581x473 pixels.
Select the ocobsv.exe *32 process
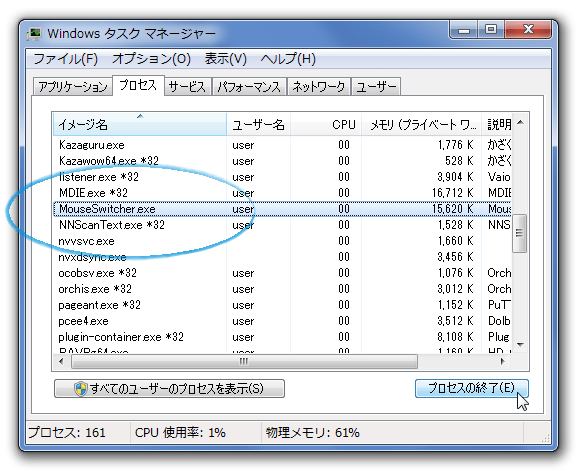[282, 273]
